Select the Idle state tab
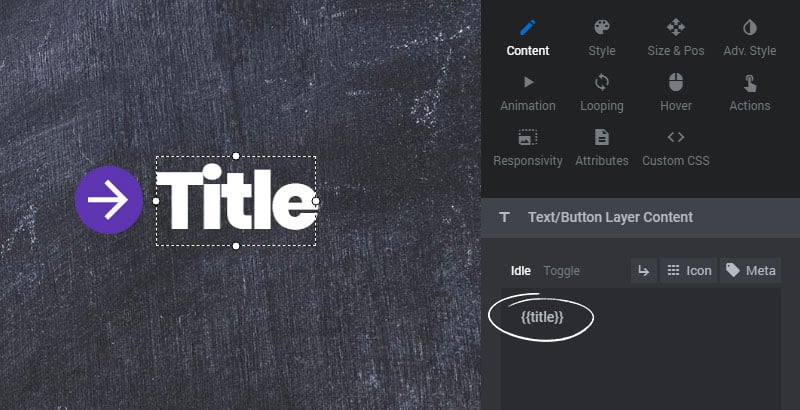 (521, 271)
